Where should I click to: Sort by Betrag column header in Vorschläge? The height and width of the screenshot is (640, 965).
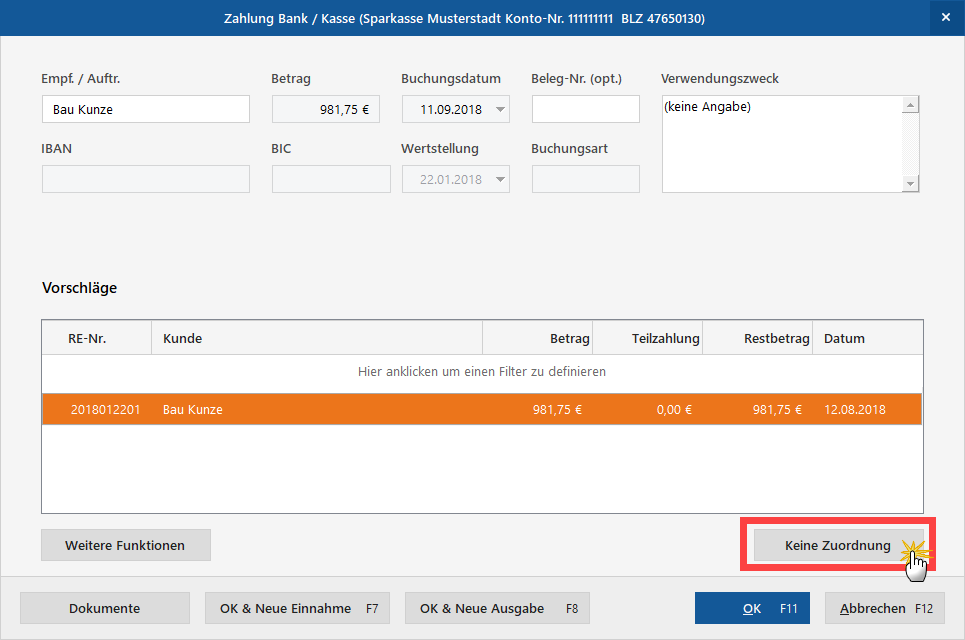point(537,338)
